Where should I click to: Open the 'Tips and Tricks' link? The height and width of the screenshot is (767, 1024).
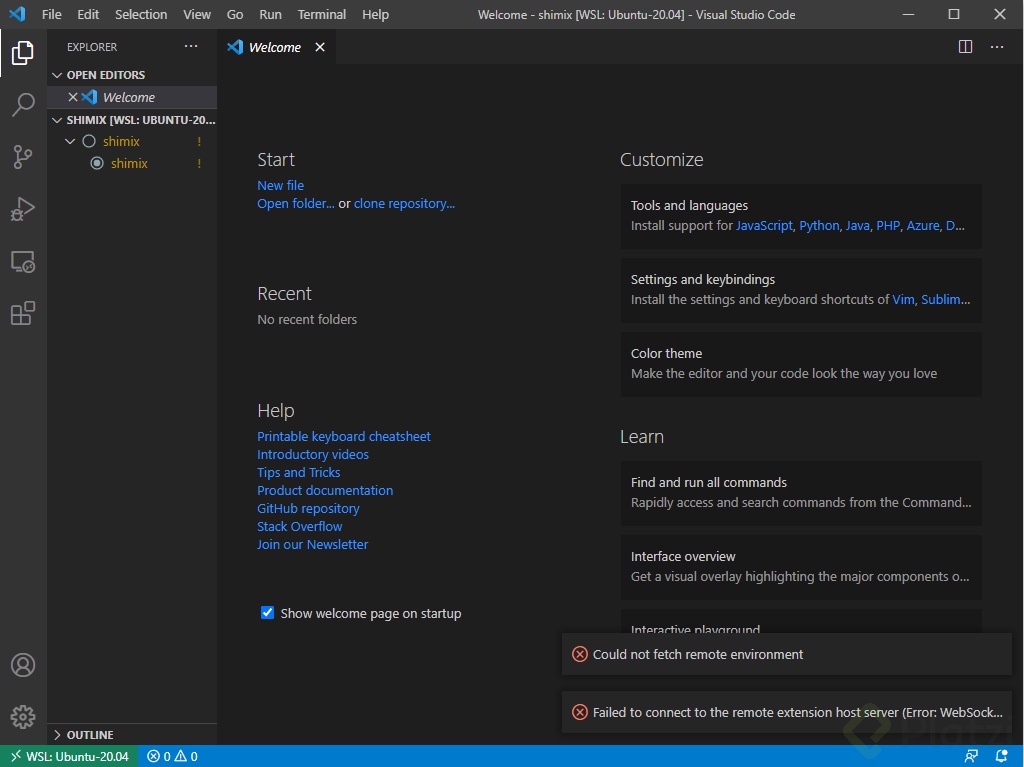[x=298, y=472]
